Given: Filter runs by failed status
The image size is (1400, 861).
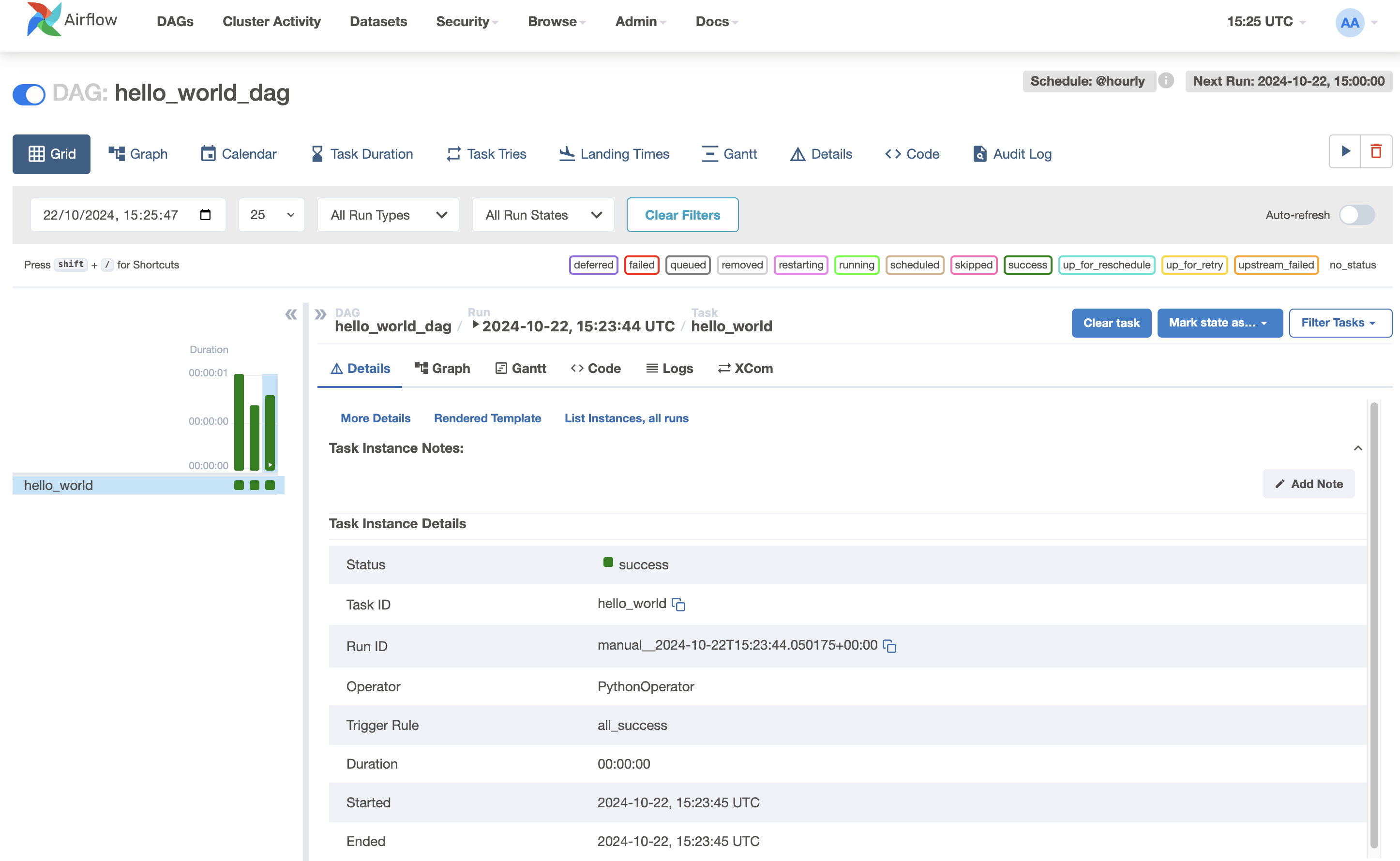Looking at the screenshot, I should [x=641, y=265].
